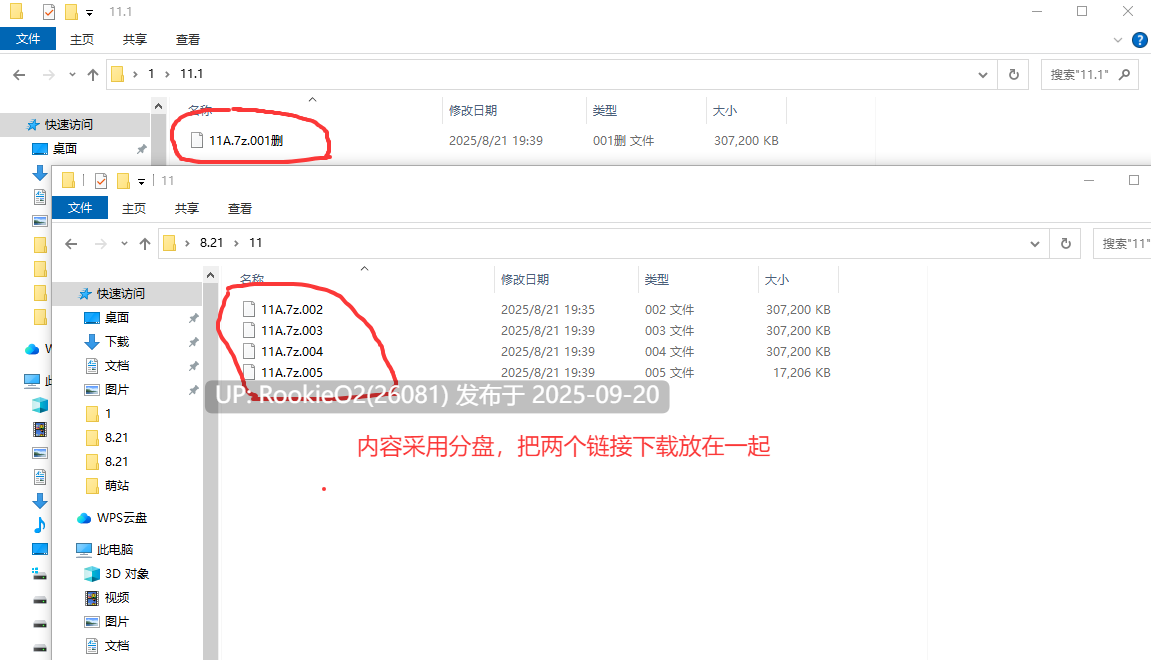Sort by 类型 column in 11.1 window
Screen dimensions: 1151x660
click(605, 110)
